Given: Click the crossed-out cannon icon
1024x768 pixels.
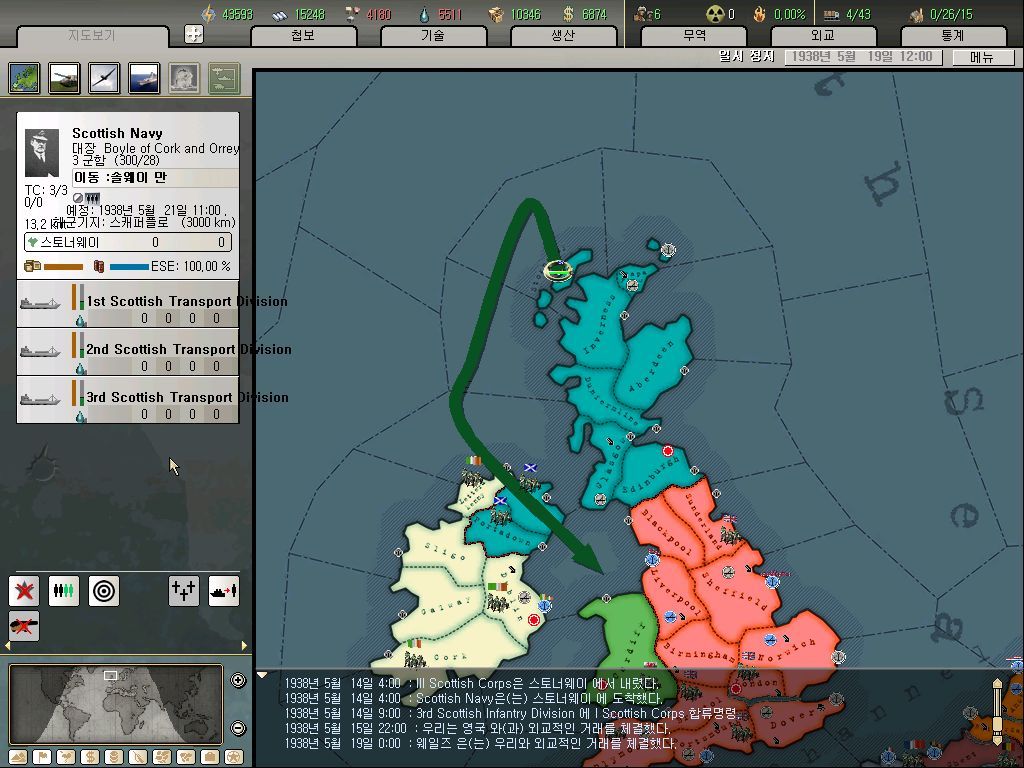Looking at the screenshot, I should click(24, 626).
